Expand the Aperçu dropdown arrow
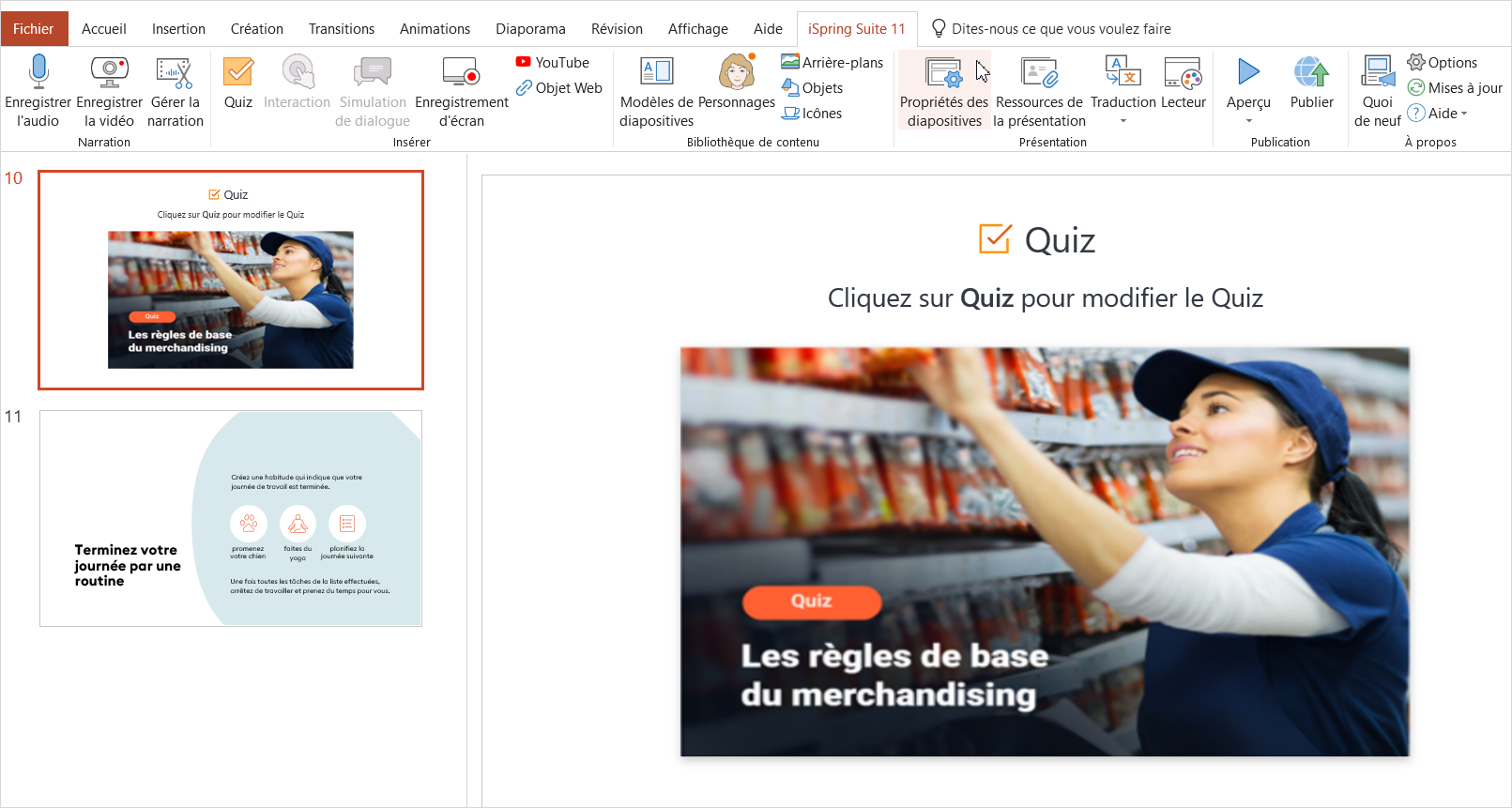 pos(1248,121)
